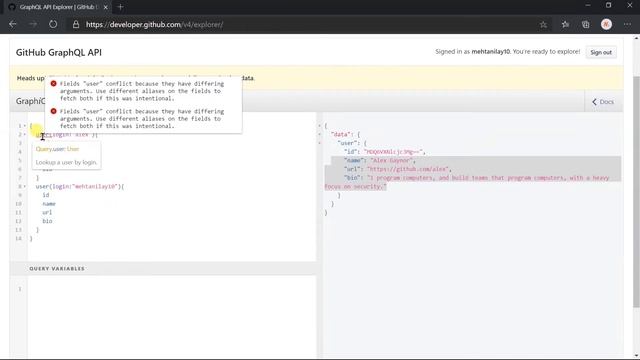The image size is (640, 360).
Task: Click the User type link in tooltip
Action: (x=73, y=149)
